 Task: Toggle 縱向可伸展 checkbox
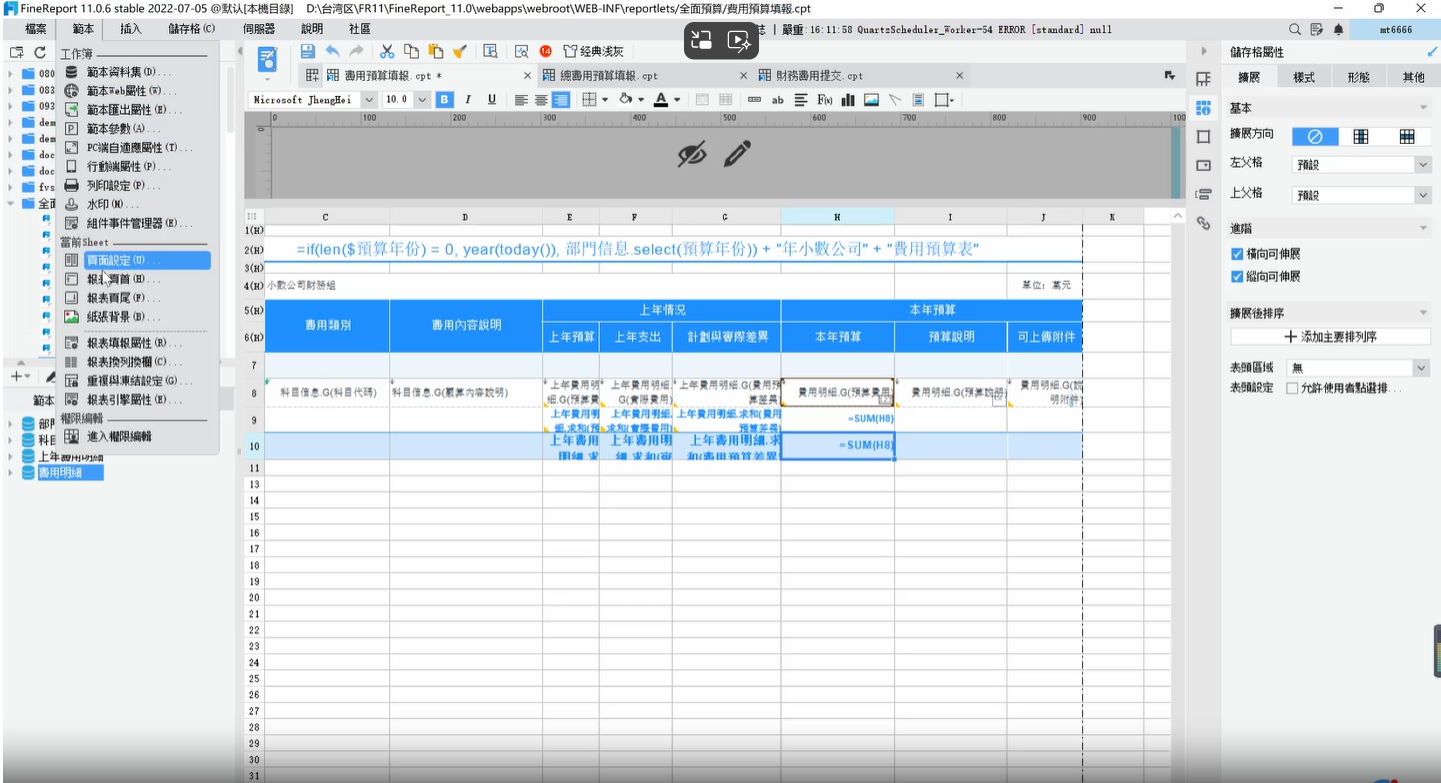[1237, 277]
